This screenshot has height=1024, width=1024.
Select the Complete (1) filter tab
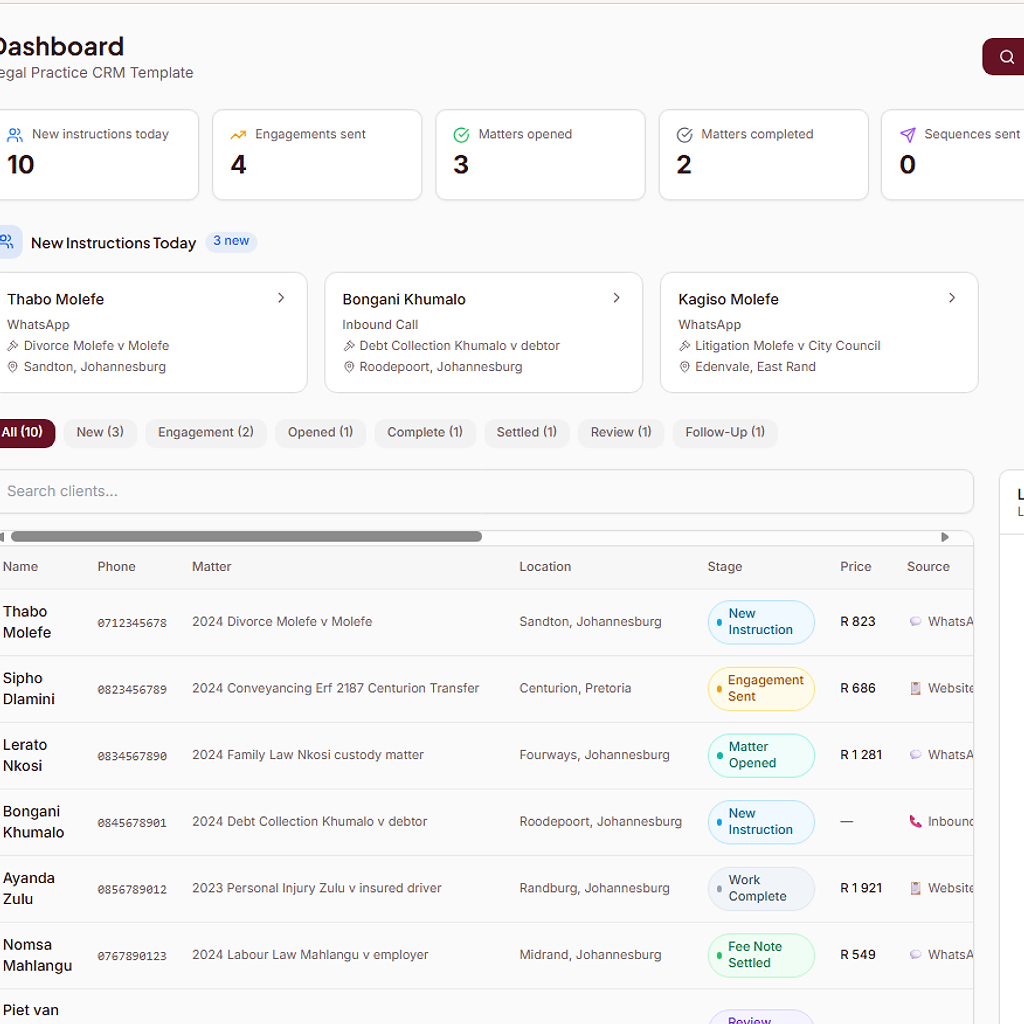click(425, 433)
